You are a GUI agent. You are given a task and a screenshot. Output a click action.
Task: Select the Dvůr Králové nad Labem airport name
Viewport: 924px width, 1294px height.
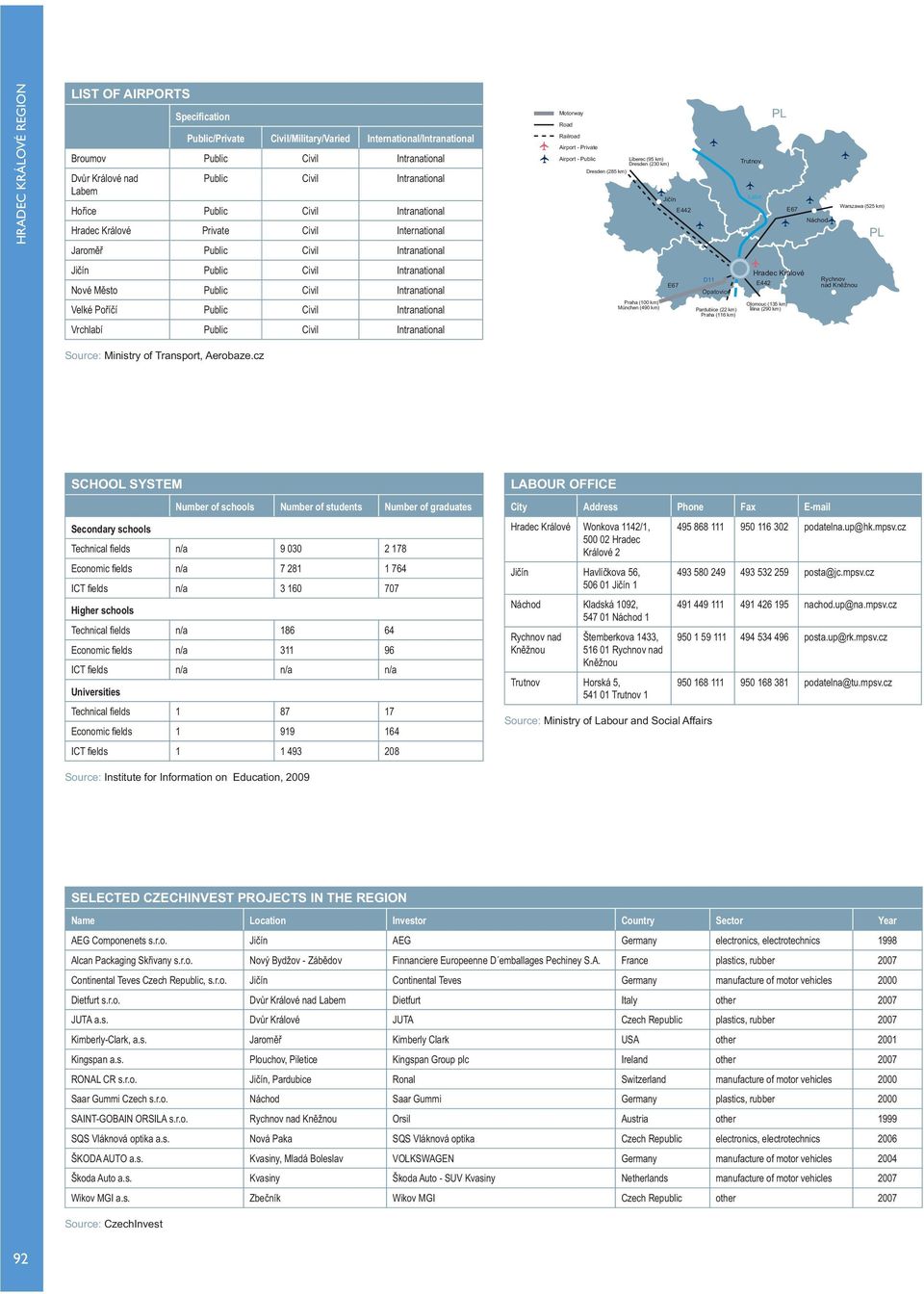coord(104,185)
